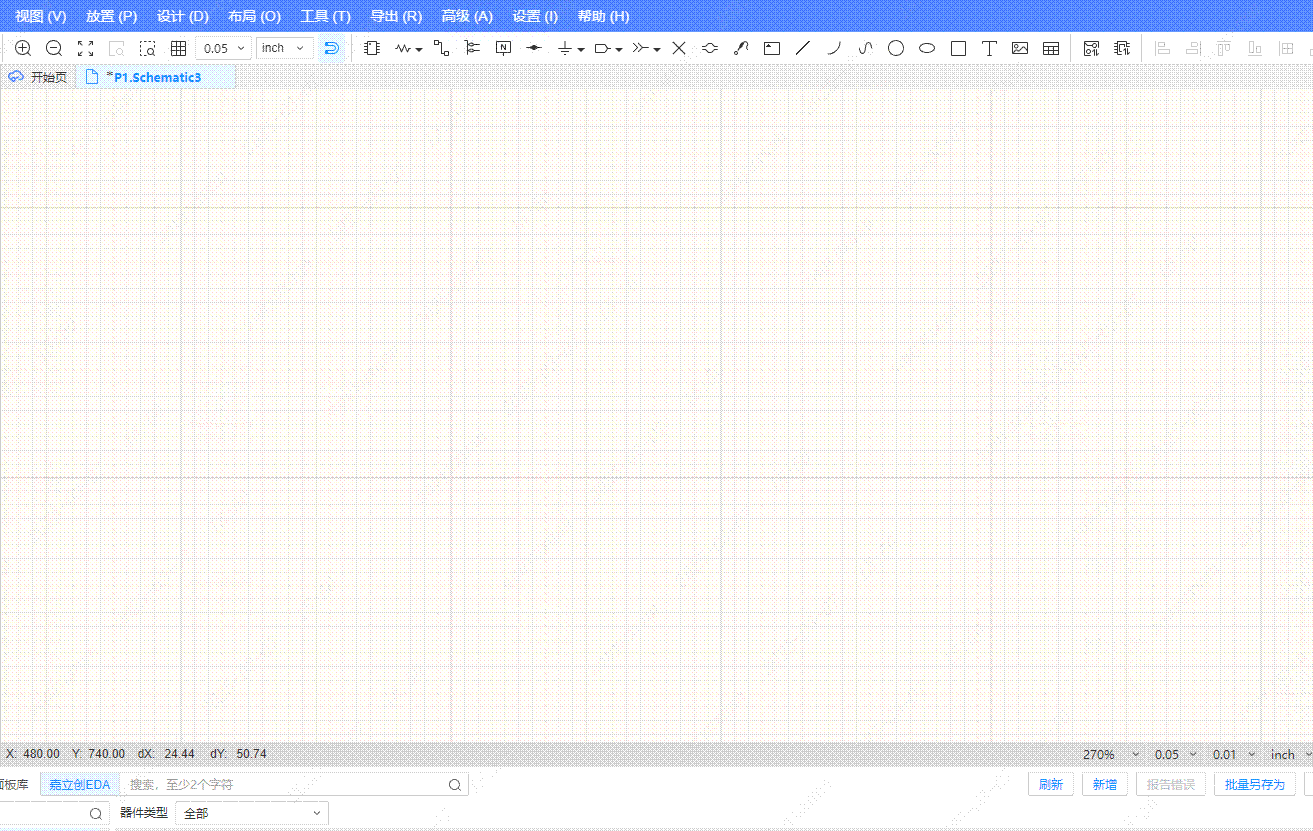Choose the wire drawing tool
The width and height of the screenshot is (1313, 831).
click(x=441, y=48)
